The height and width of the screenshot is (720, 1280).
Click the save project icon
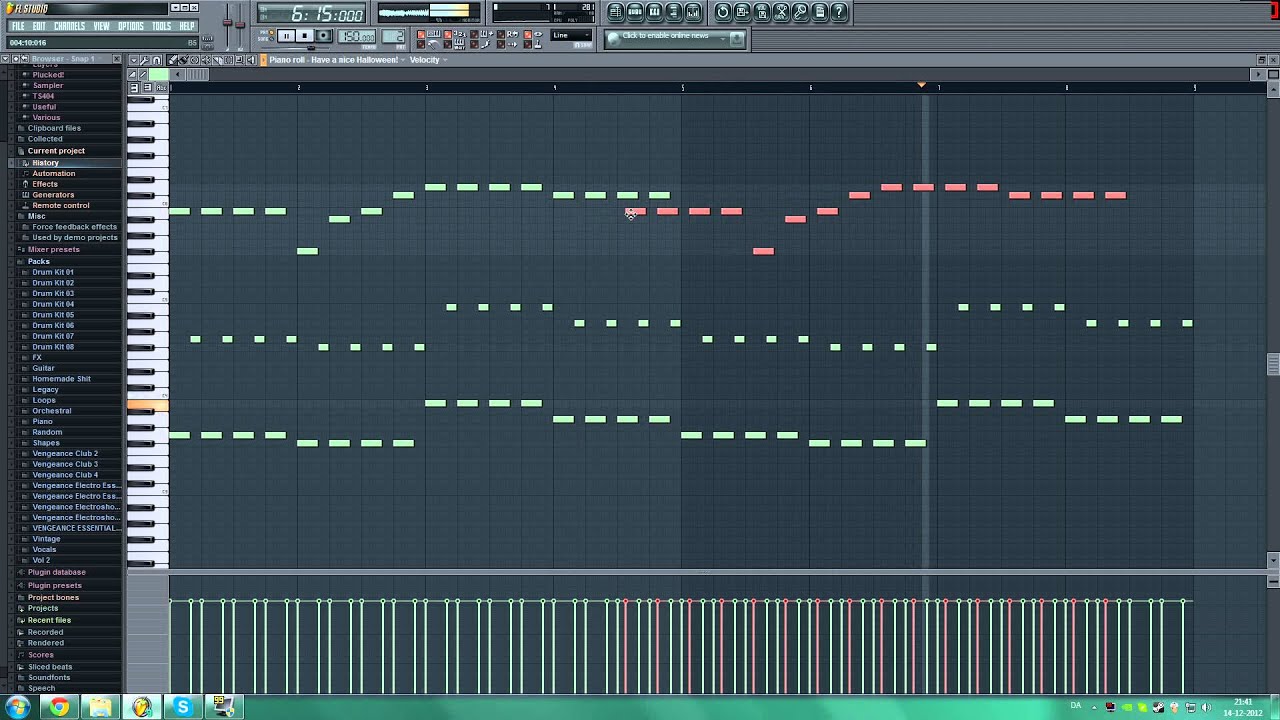tap(742, 12)
